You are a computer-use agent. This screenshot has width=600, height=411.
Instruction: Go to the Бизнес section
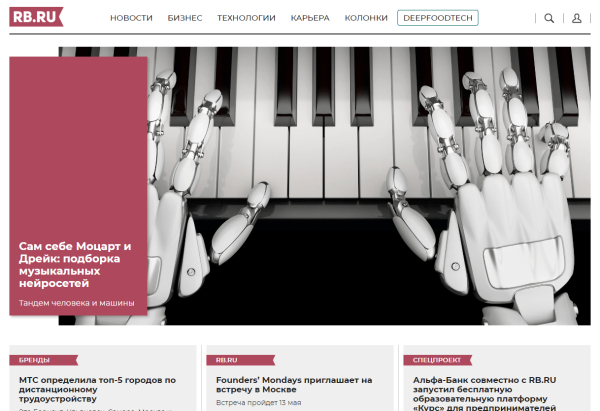tap(185, 18)
